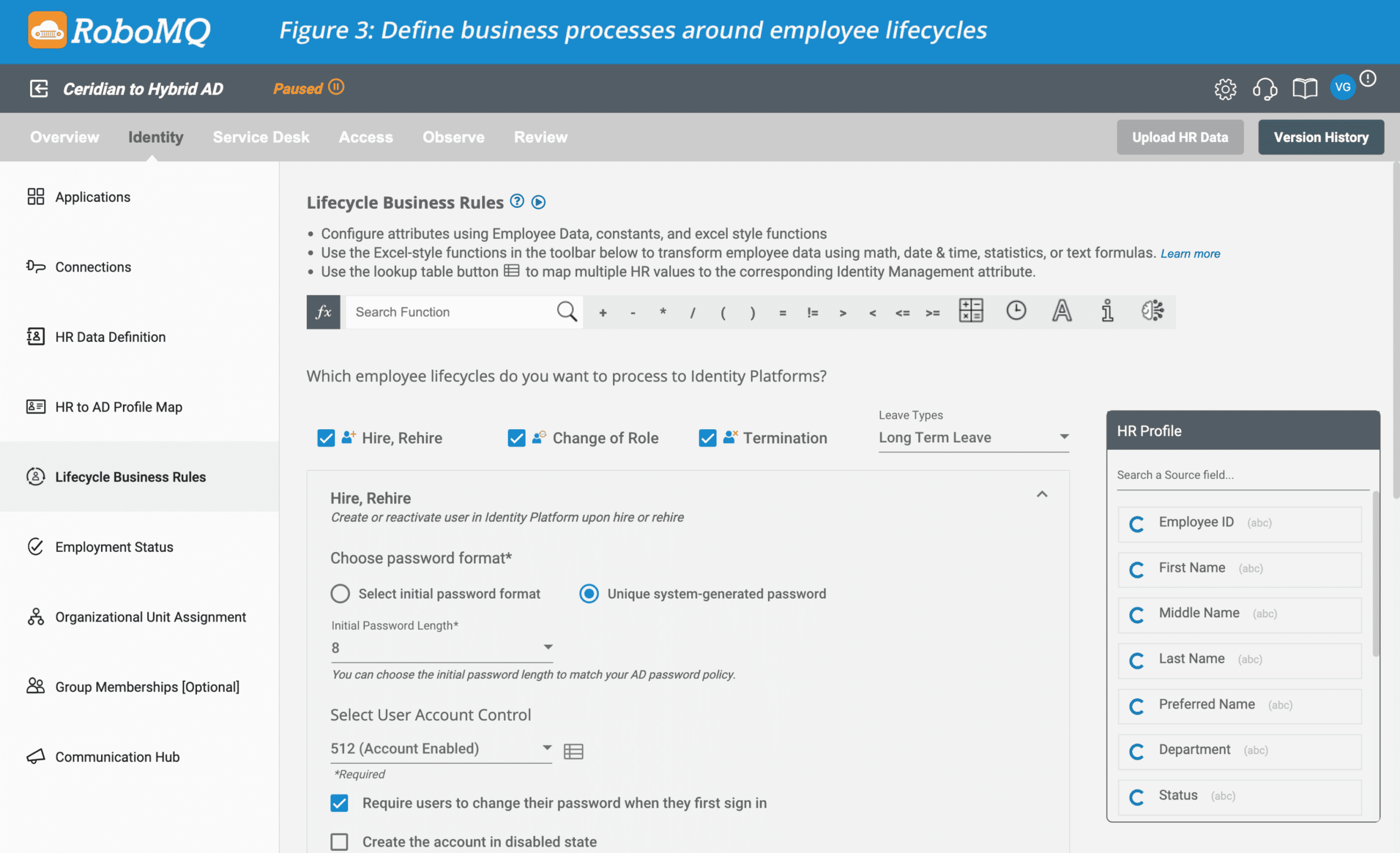Click the help icon next to Lifecycle Business Rules
Viewport: 1400px width, 853px height.
coord(517,202)
